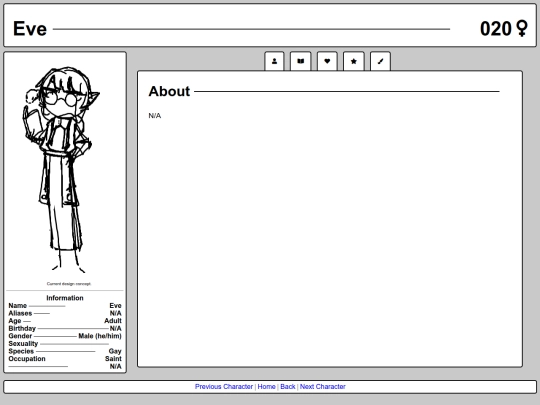The width and height of the screenshot is (540, 405).
Task: Click the 'Eve' page title heading
Action: [x=30, y=29]
